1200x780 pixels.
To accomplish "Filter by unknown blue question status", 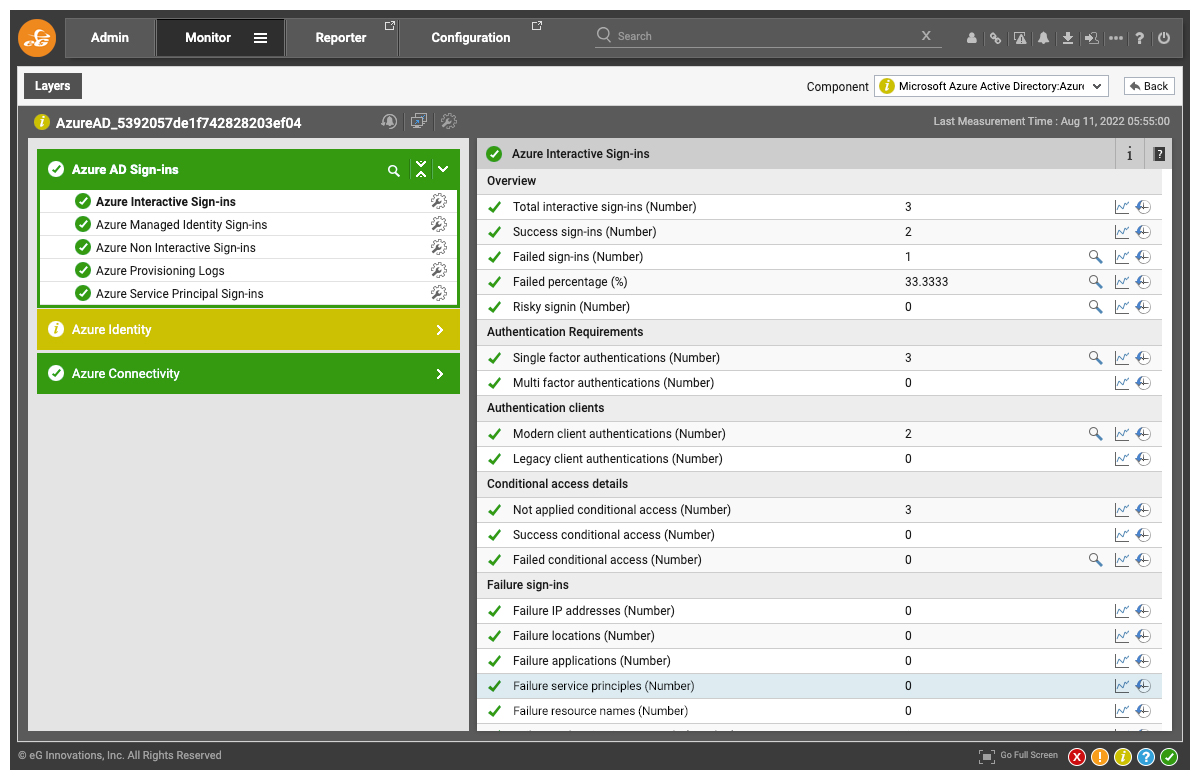I will [x=1146, y=757].
